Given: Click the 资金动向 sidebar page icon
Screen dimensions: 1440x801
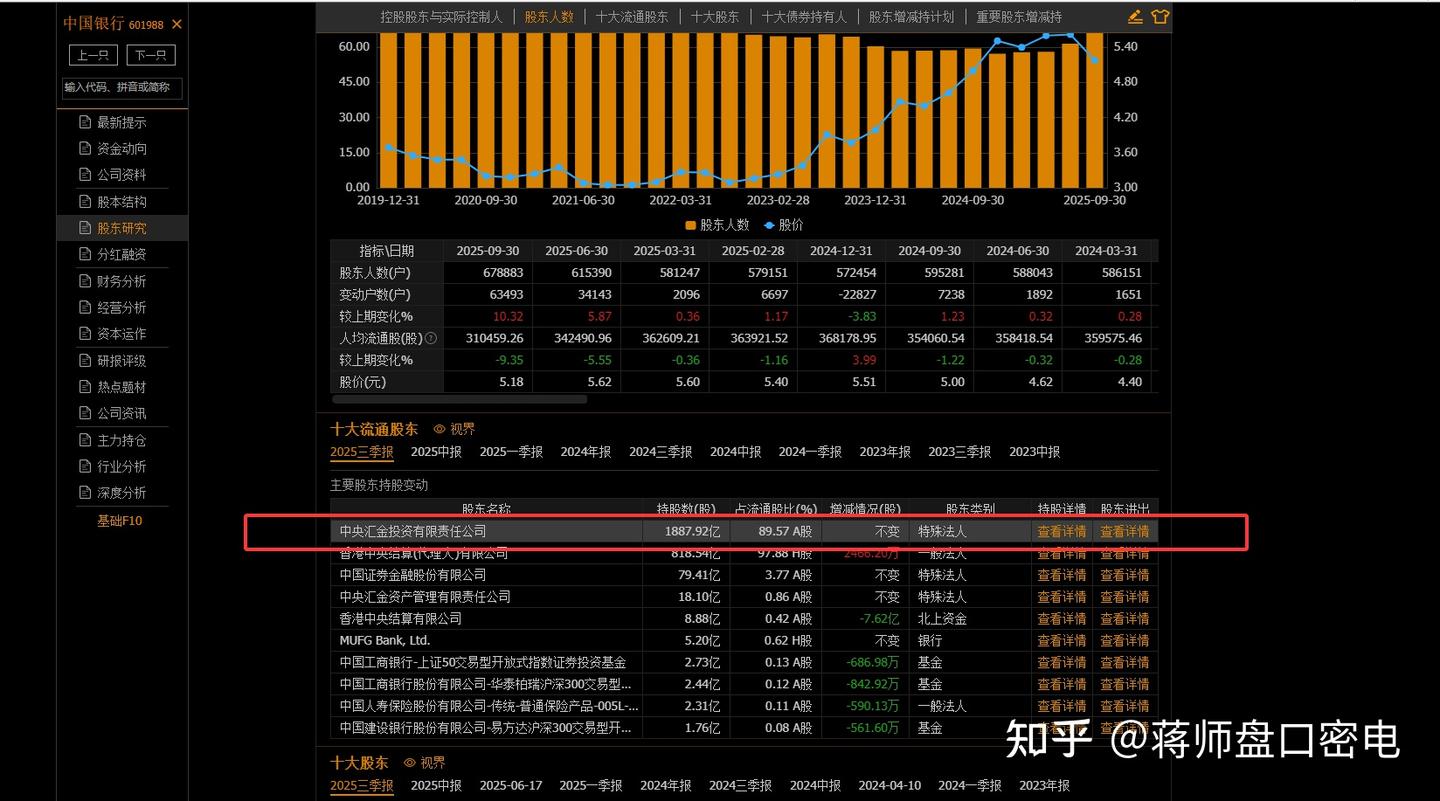Looking at the screenshot, I should (85, 148).
